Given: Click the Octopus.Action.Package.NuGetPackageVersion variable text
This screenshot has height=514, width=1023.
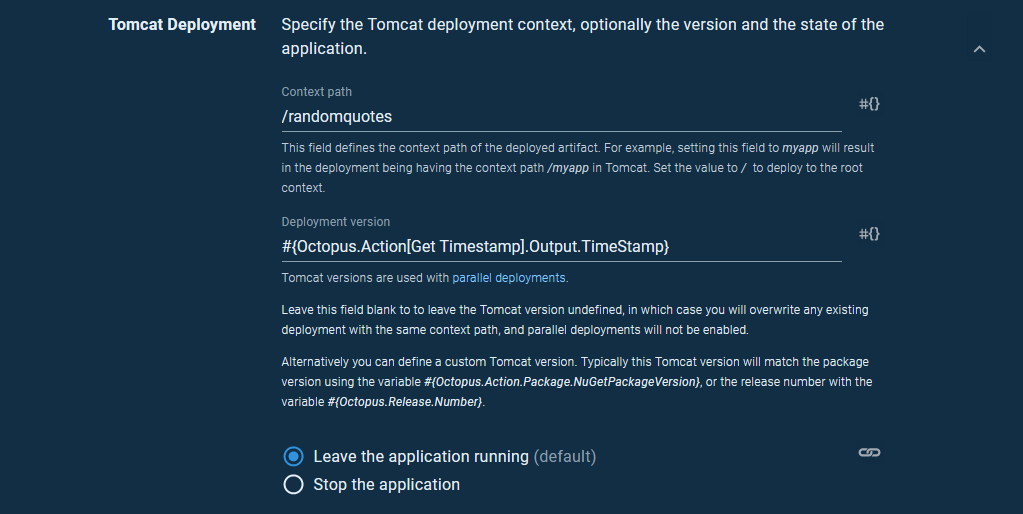Looking at the screenshot, I should [x=562, y=382].
